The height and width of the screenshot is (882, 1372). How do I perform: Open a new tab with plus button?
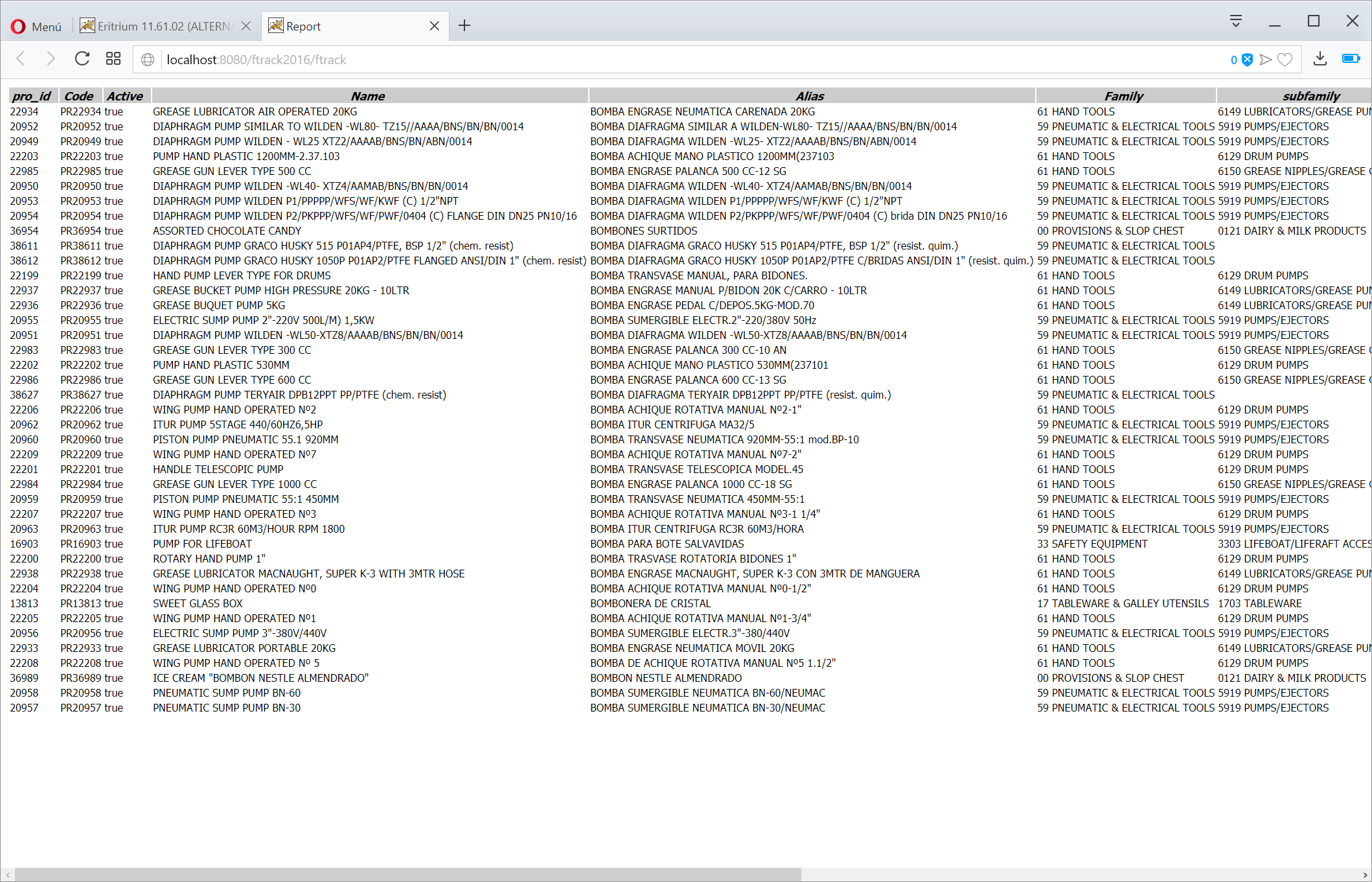[x=464, y=26]
